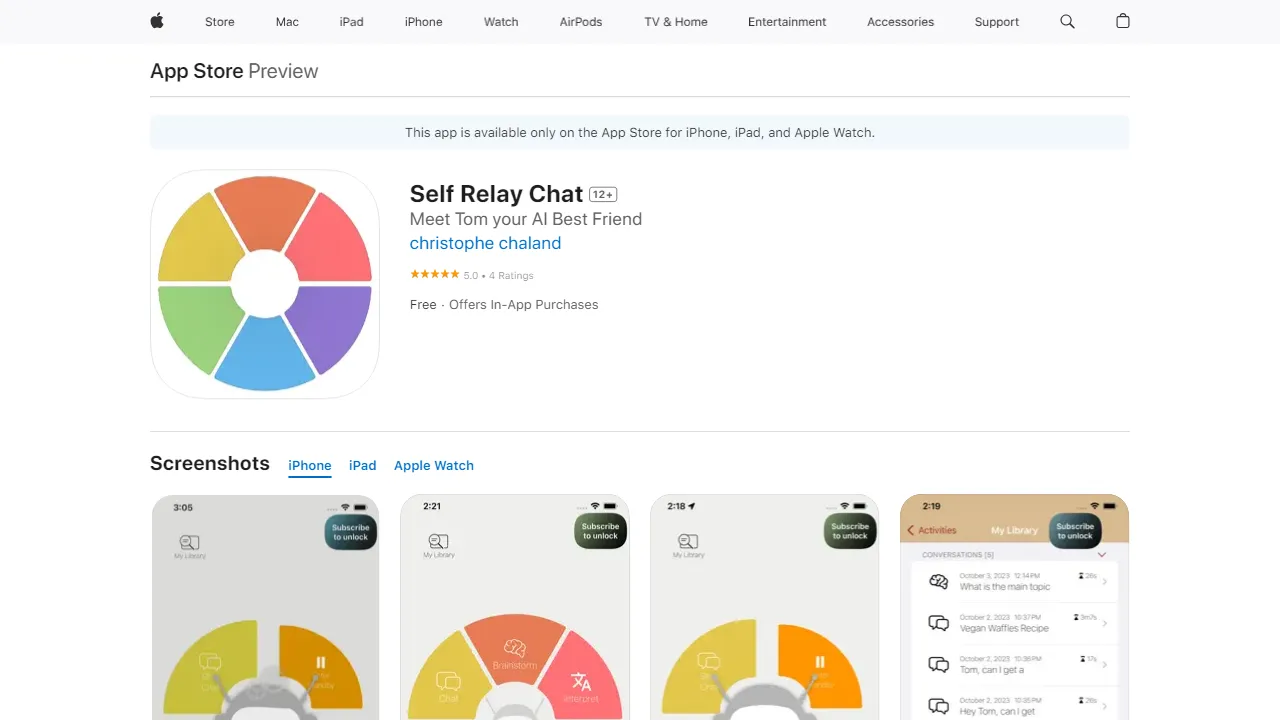Click "What is the main topic" row
The width and height of the screenshot is (1280, 720).
pos(1013,582)
